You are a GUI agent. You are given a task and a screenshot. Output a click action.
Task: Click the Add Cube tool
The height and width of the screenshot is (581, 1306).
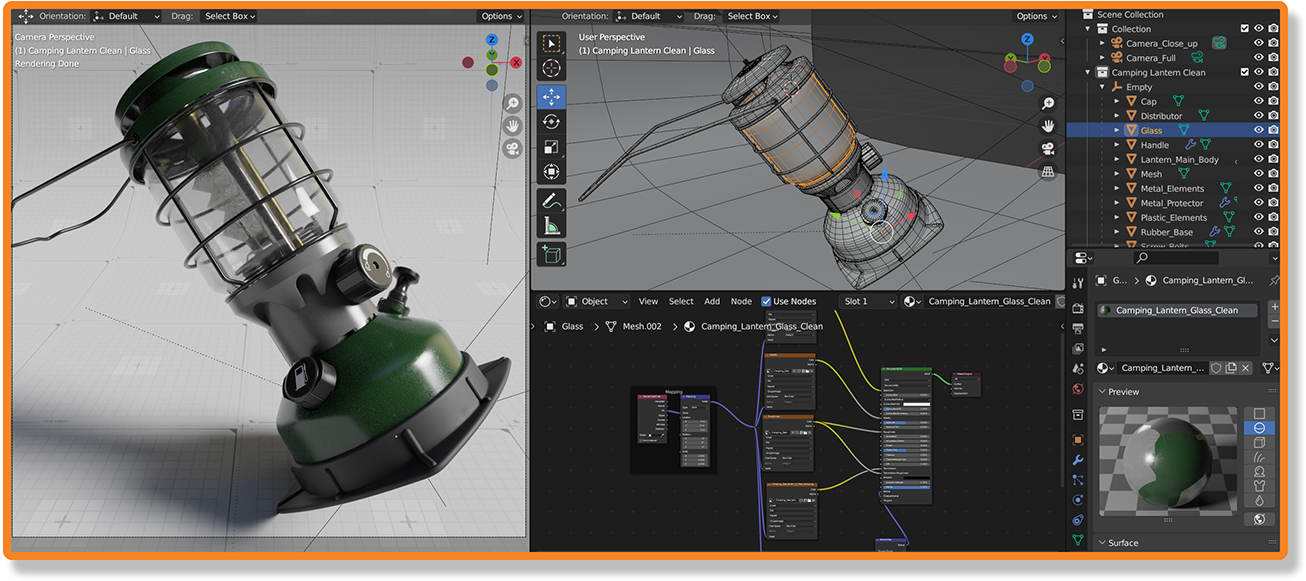[551, 254]
